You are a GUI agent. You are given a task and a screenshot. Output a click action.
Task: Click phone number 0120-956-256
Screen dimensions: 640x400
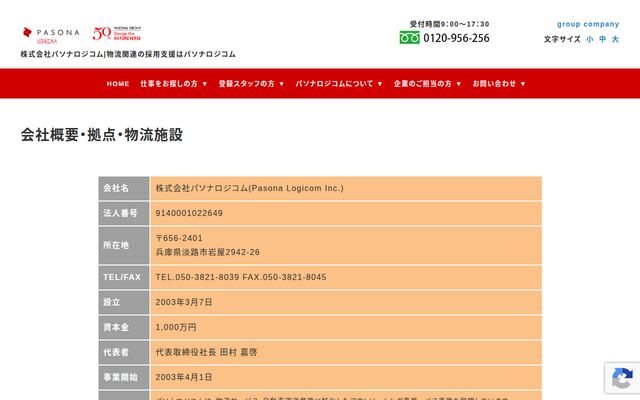(x=456, y=38)
